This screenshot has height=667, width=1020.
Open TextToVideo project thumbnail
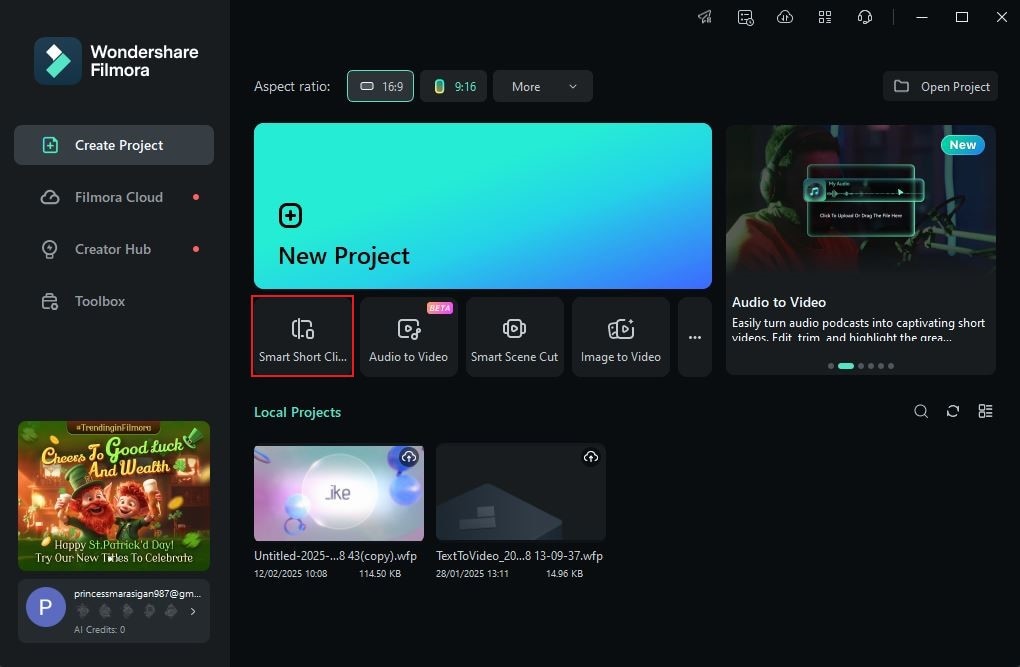click(x=520, y=493)
